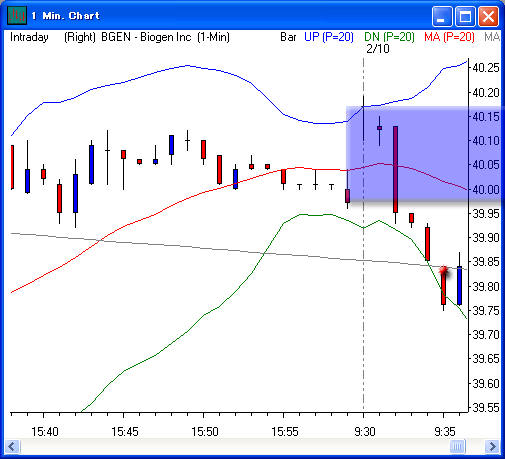Image resolution: width=505 pixels, height=459 pixels.
Task: Click the 40.00 price axis label
Action: pyautogui.click(x=486, y=190)
